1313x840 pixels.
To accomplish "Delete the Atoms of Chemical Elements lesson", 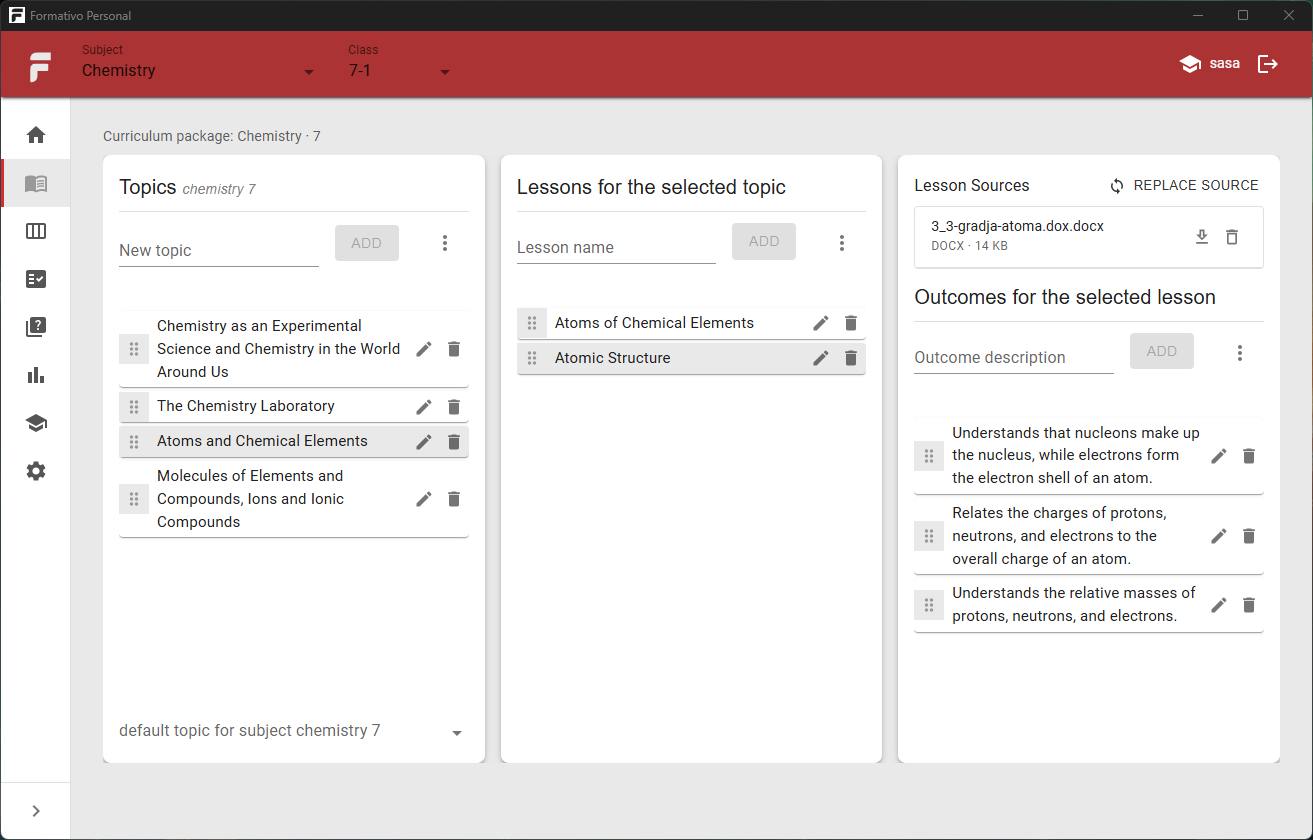I will coord(851,323).
